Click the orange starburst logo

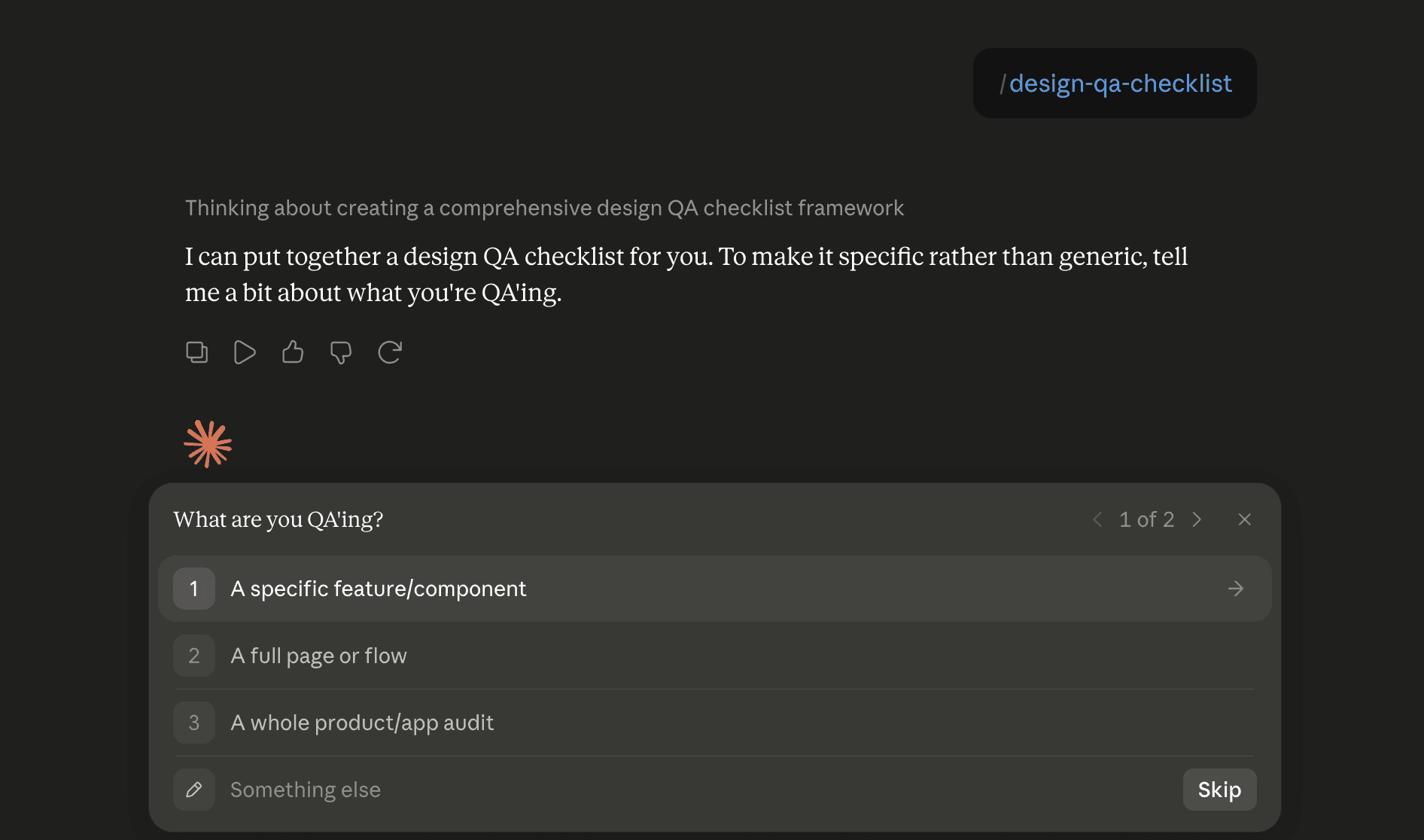click(x=208, y=443)
